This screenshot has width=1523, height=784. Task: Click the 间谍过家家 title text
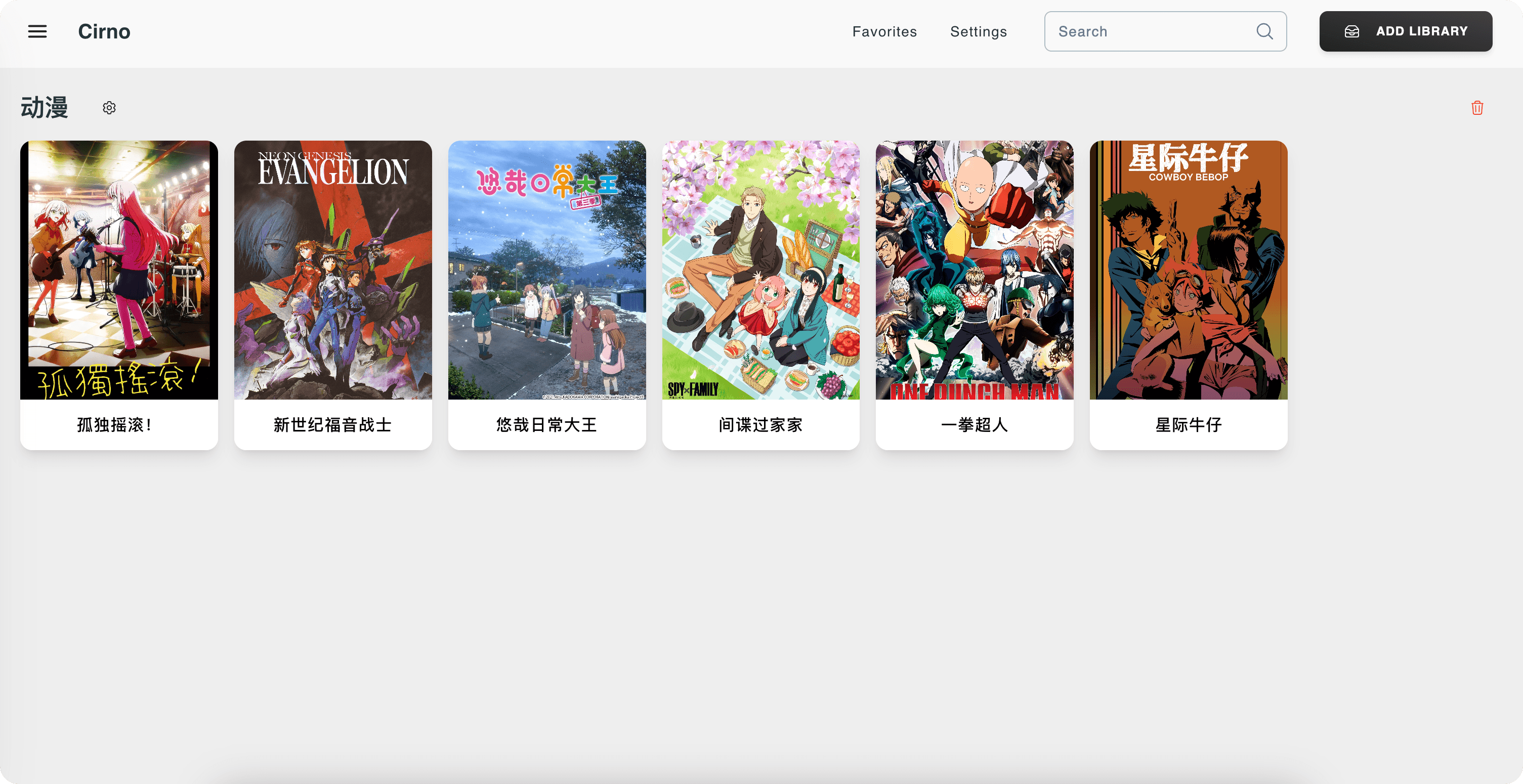point(761,424)
